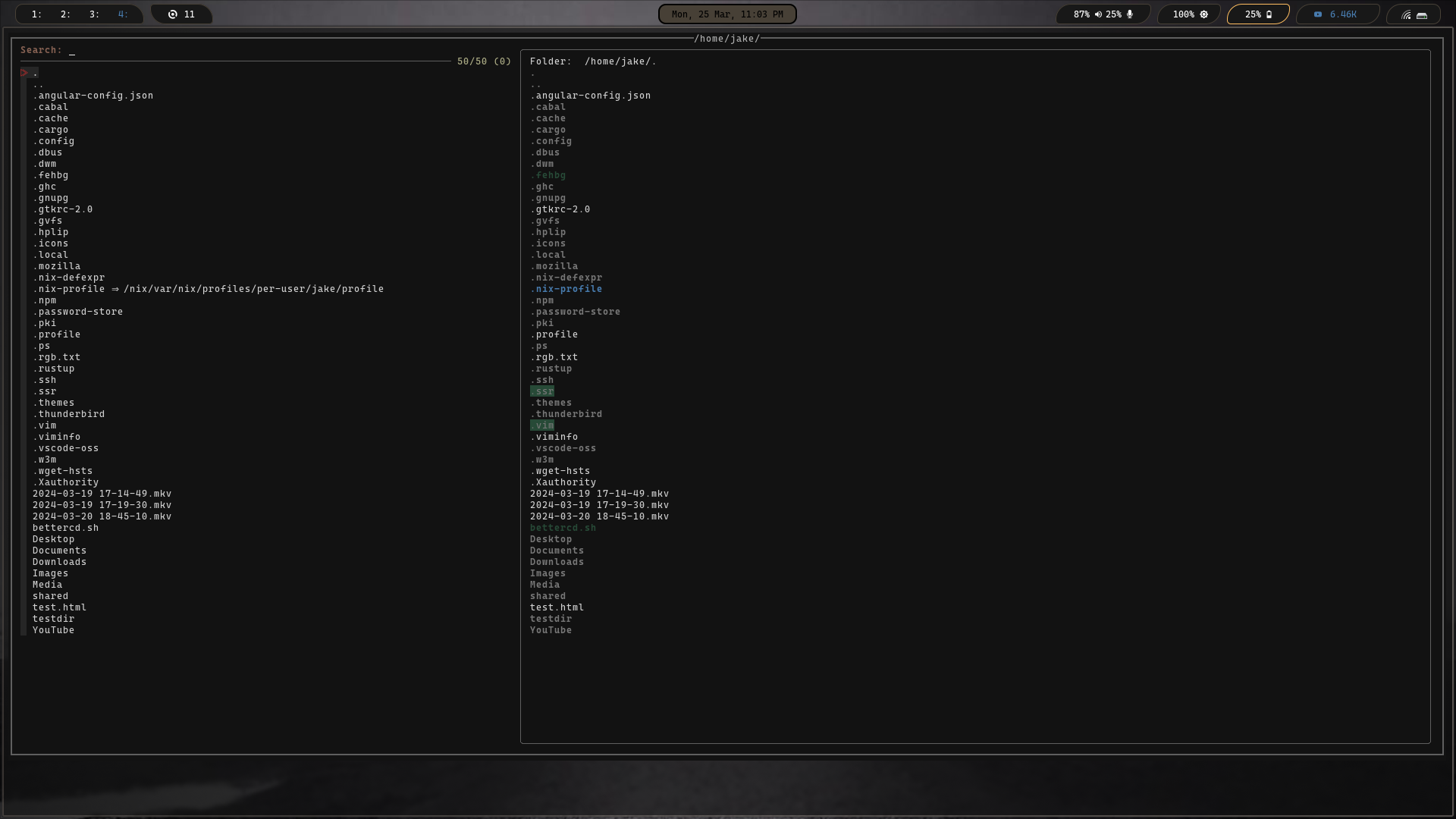Click the blue .nix-profile entry in the preview pane
The height and width of the screenshot is (819, 1456).
pyautogui.click(x=566, y=289)
